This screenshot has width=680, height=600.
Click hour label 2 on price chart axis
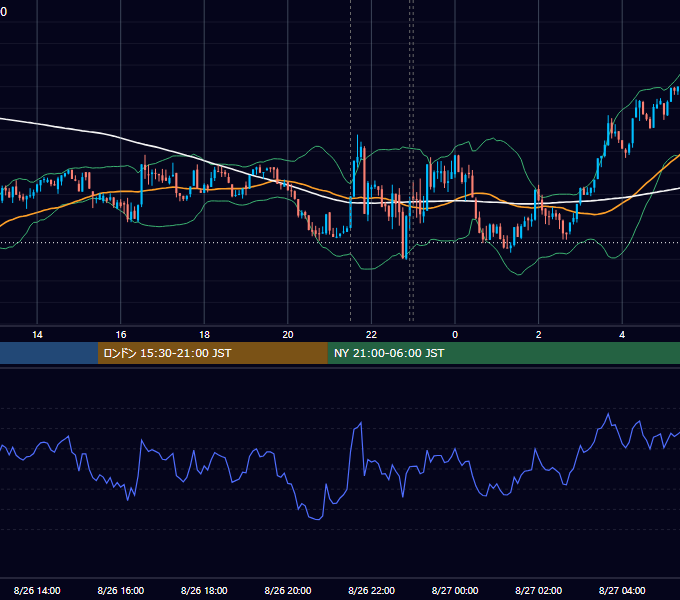(x=539, y=335)
